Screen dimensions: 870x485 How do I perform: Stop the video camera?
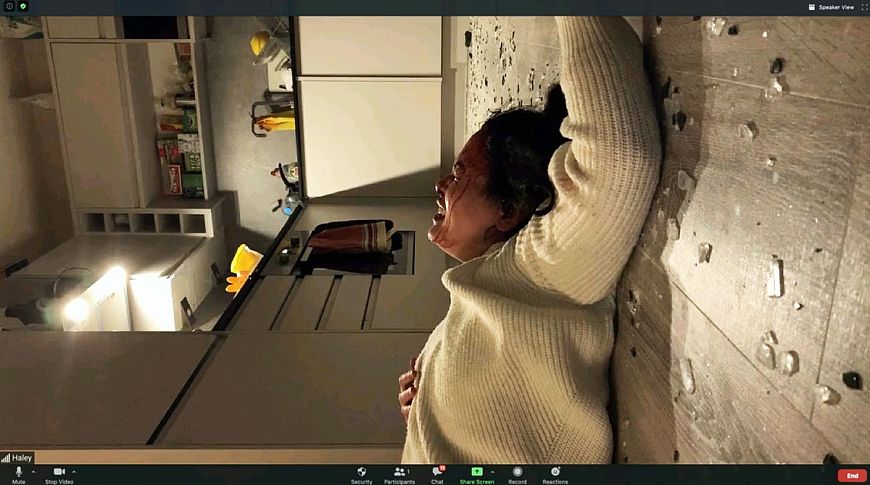coord(58,472)
